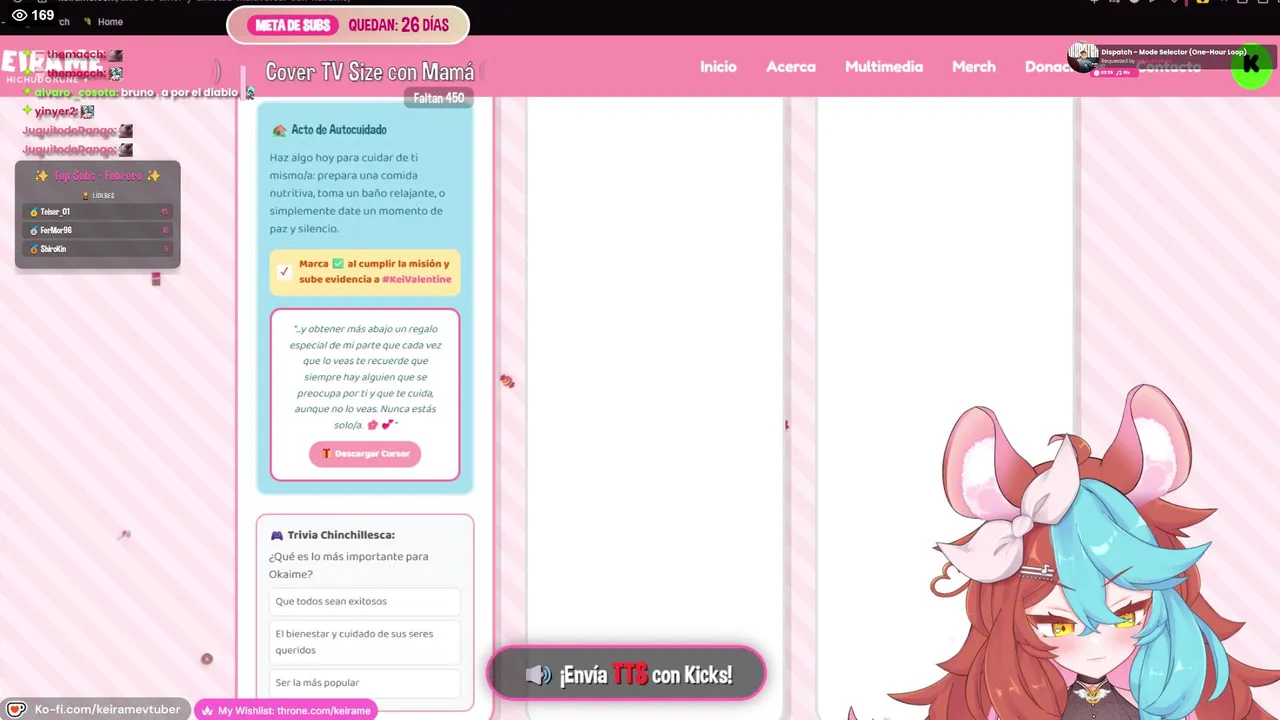1280x720 pixels.
Task: Click the house icon beside Acto de Autocuidado
Action: point(279,130)
